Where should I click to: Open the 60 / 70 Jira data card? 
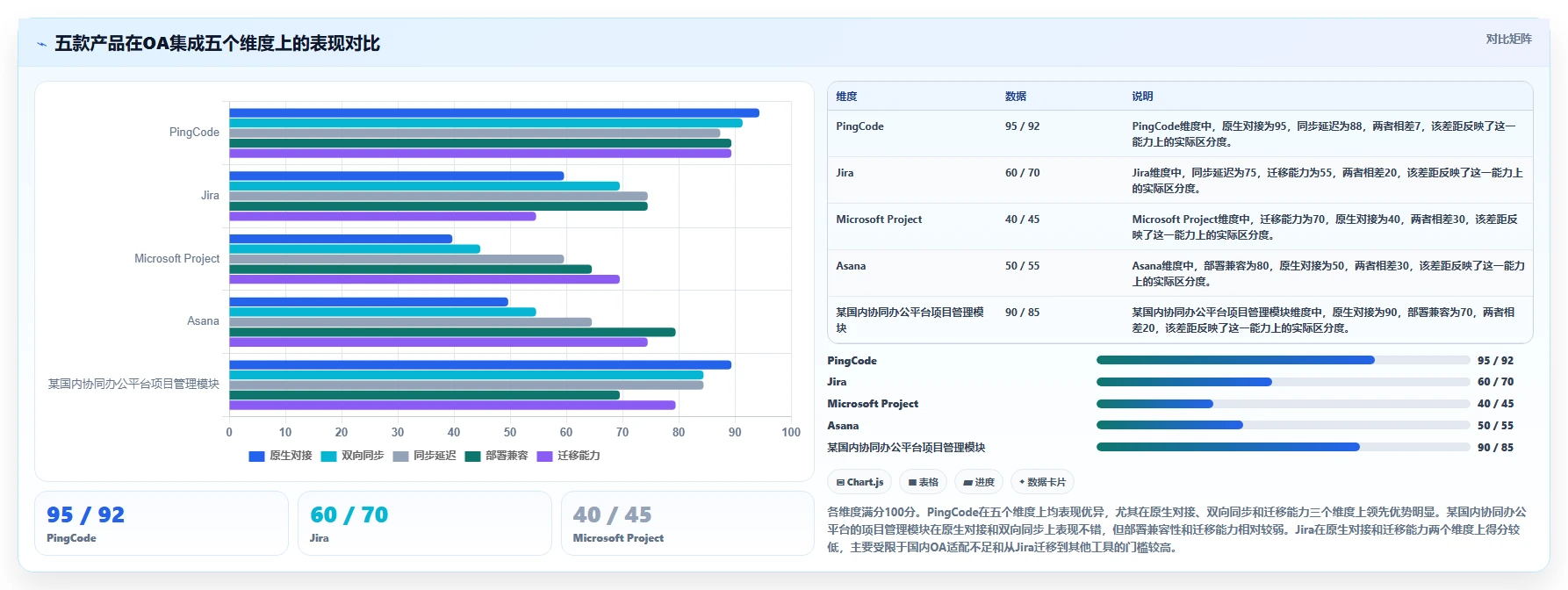click(425, 523)
